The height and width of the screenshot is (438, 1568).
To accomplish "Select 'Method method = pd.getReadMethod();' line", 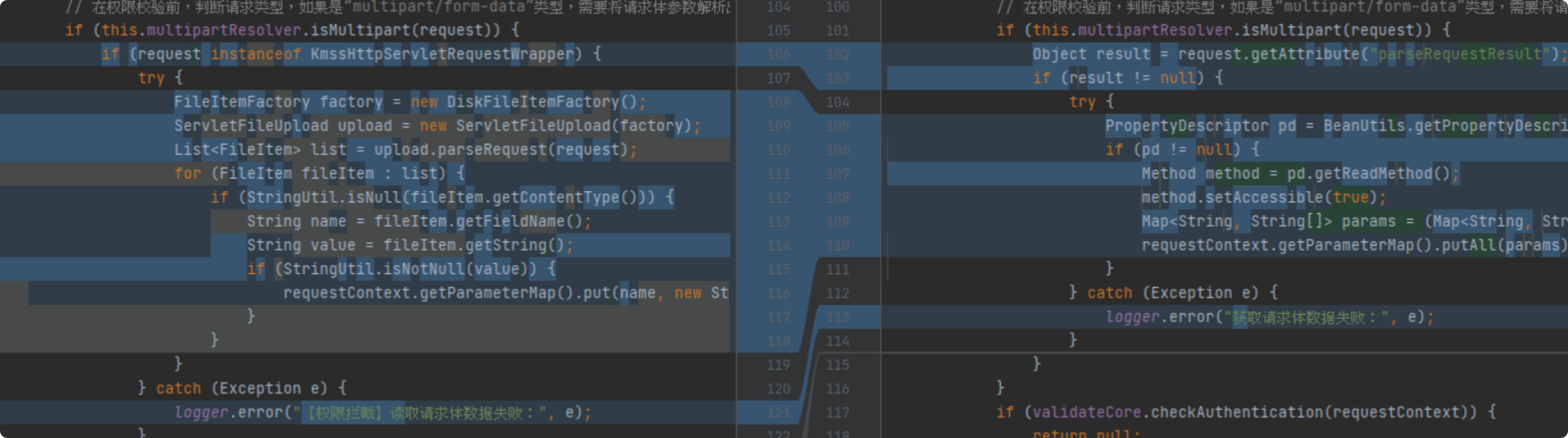I will (1301, 173).
